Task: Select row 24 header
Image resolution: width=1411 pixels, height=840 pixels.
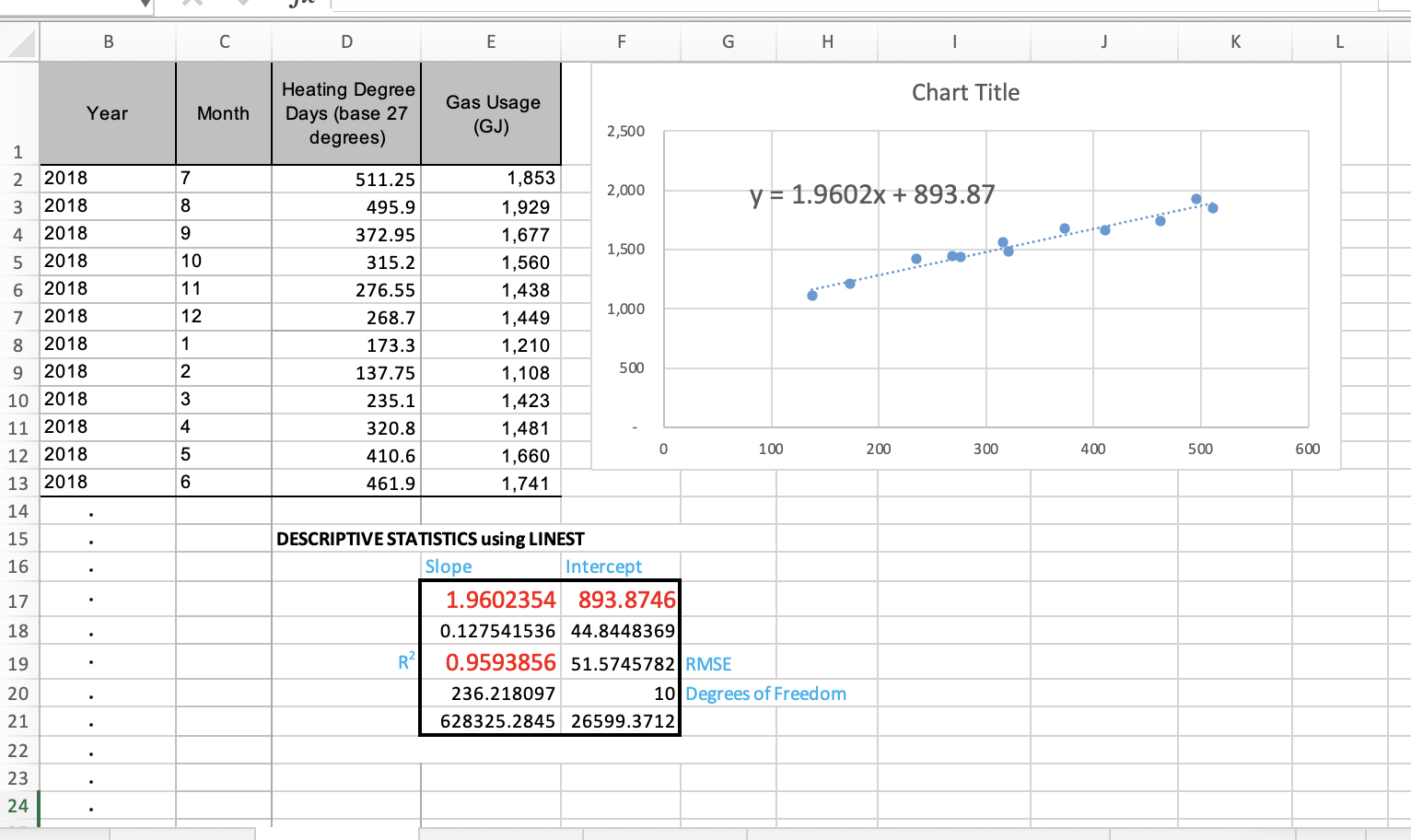Action: click(x=18, y=806)
